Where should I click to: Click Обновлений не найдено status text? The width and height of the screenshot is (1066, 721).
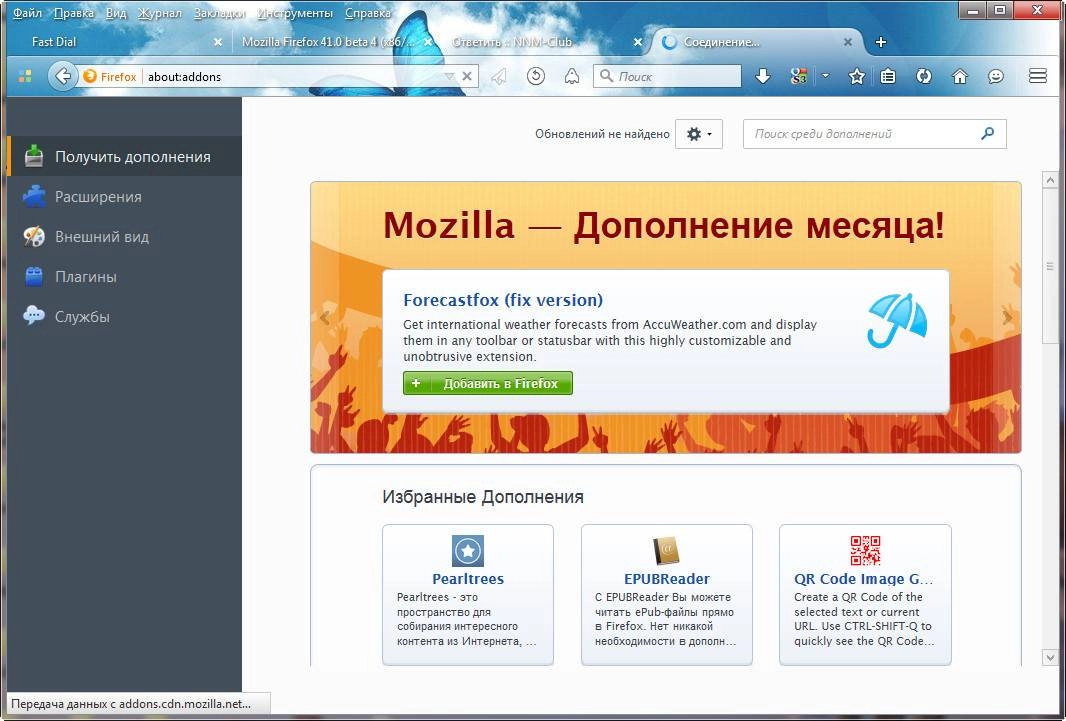pos(602,134)
